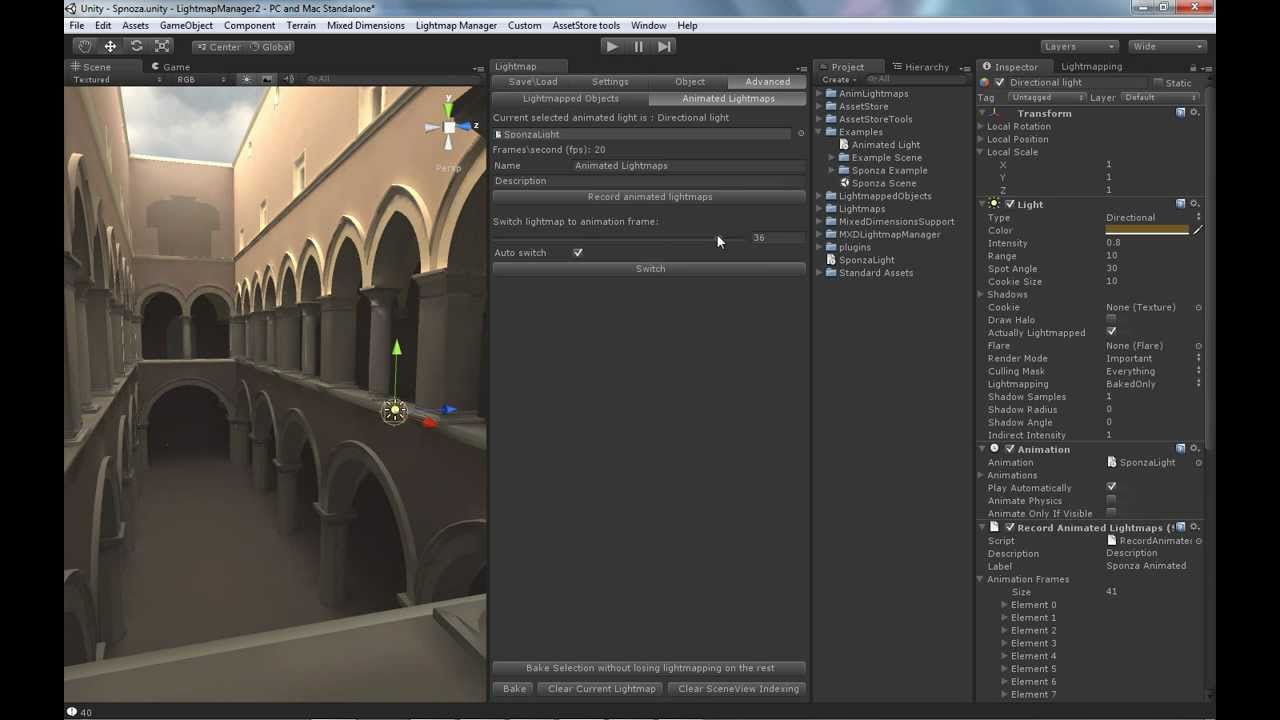Open the Wide layout dropdown
Image resolution: width=1280 pixels, height=720 pixels.
[x=1167, y=46]
